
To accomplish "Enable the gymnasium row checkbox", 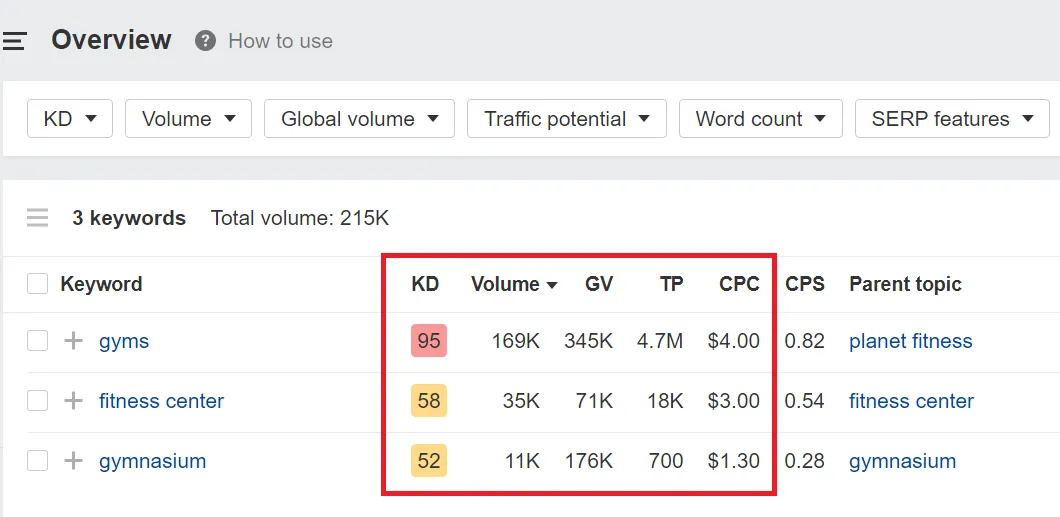I will 37,461.
